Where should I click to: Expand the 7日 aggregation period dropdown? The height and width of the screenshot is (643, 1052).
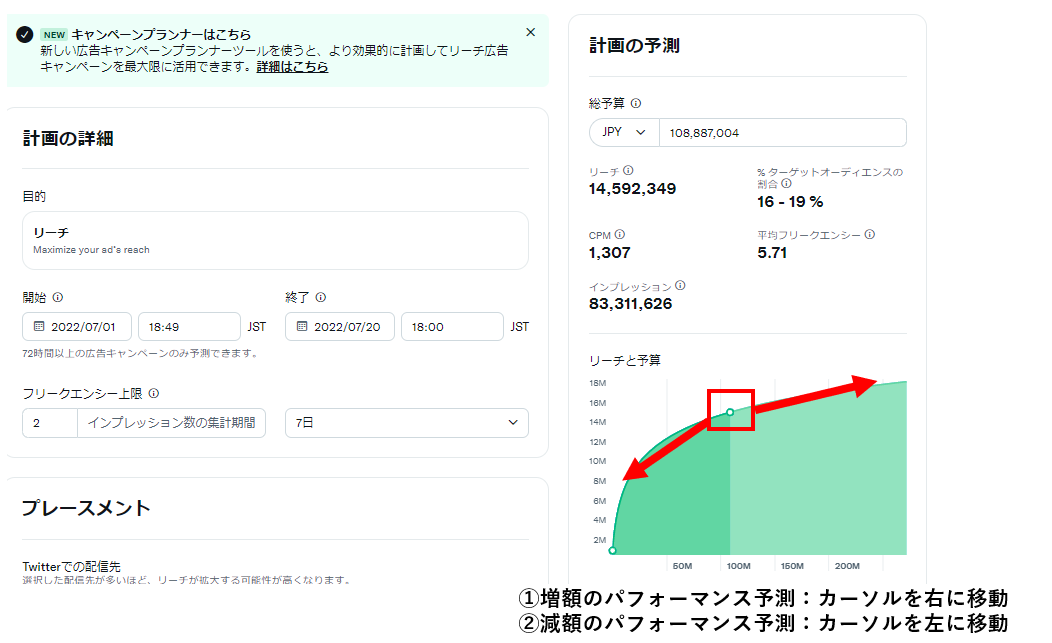(x=406, y=423)
